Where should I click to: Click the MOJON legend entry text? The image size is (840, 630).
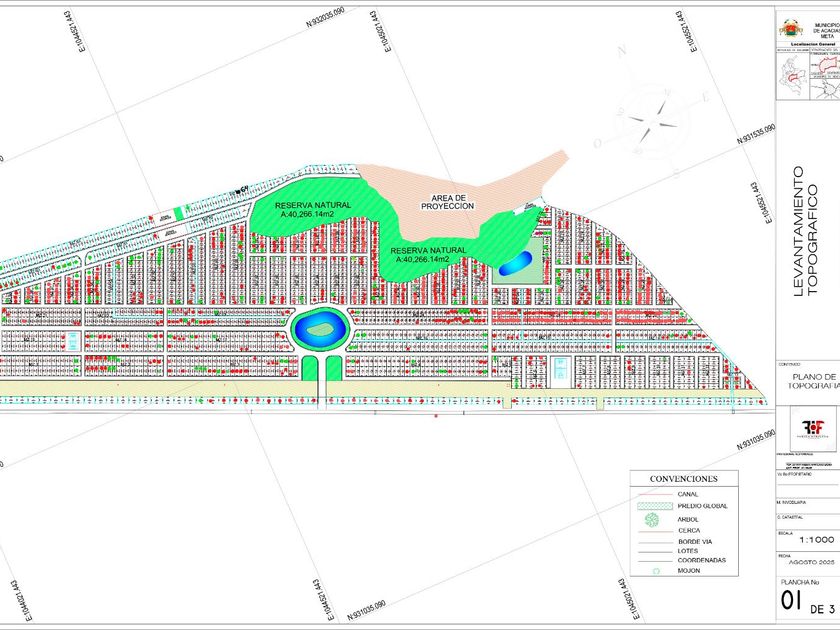pos(689,571)
